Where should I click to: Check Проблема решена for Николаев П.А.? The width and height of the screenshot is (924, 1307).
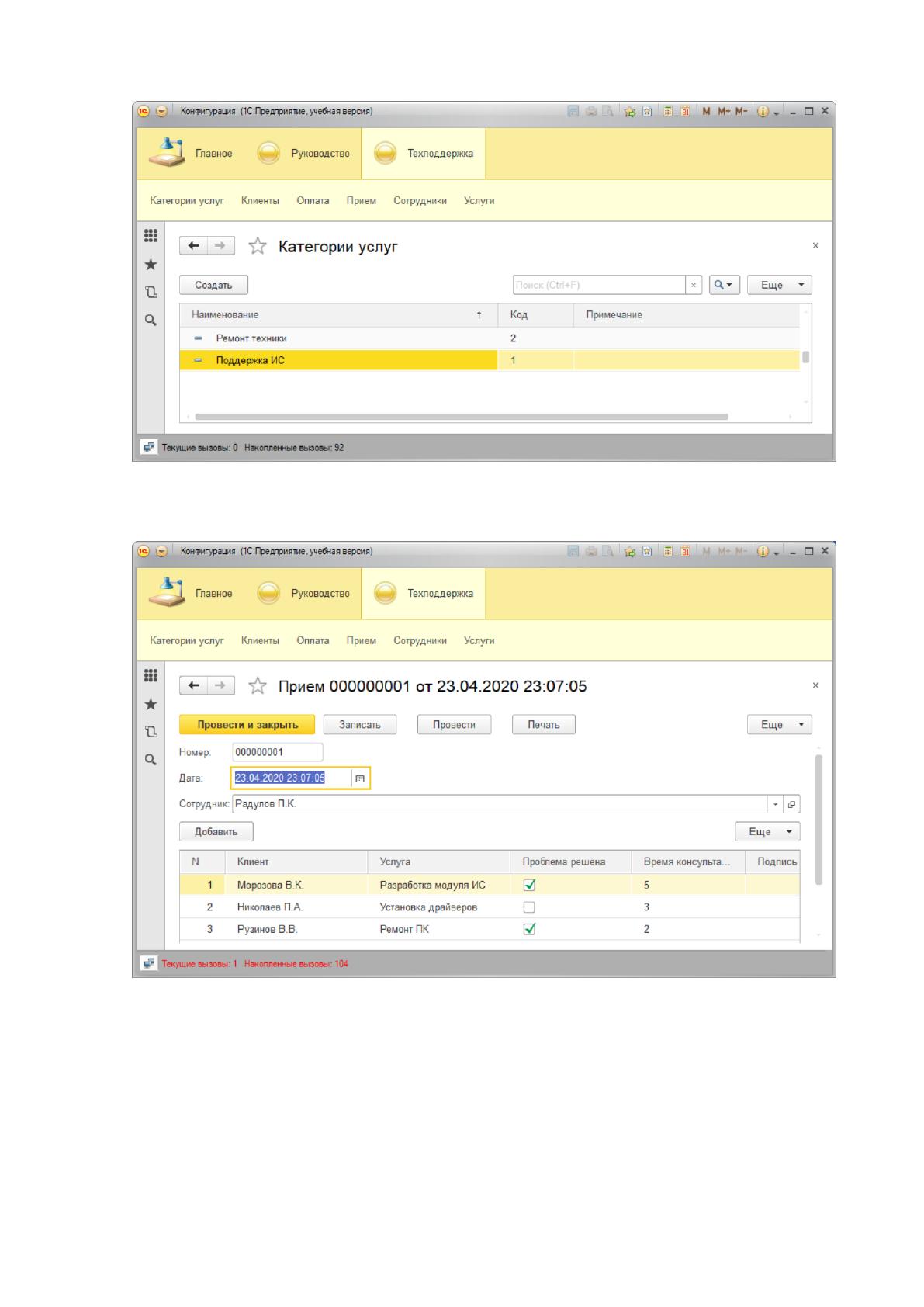click(530, 907)
